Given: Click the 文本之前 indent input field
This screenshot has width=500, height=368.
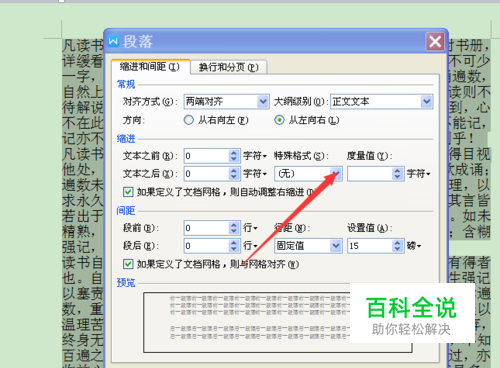Looking at the screenshot, I should (206, 156).
